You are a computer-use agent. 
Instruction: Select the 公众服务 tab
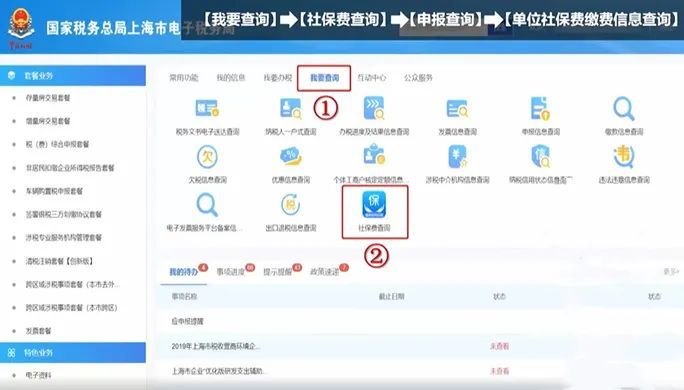pyautogui.click(x=418, y=78)
